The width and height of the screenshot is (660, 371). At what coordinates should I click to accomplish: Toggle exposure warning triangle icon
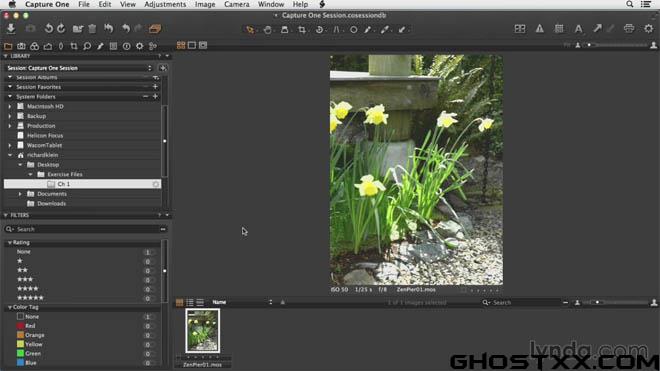(539, 29)
